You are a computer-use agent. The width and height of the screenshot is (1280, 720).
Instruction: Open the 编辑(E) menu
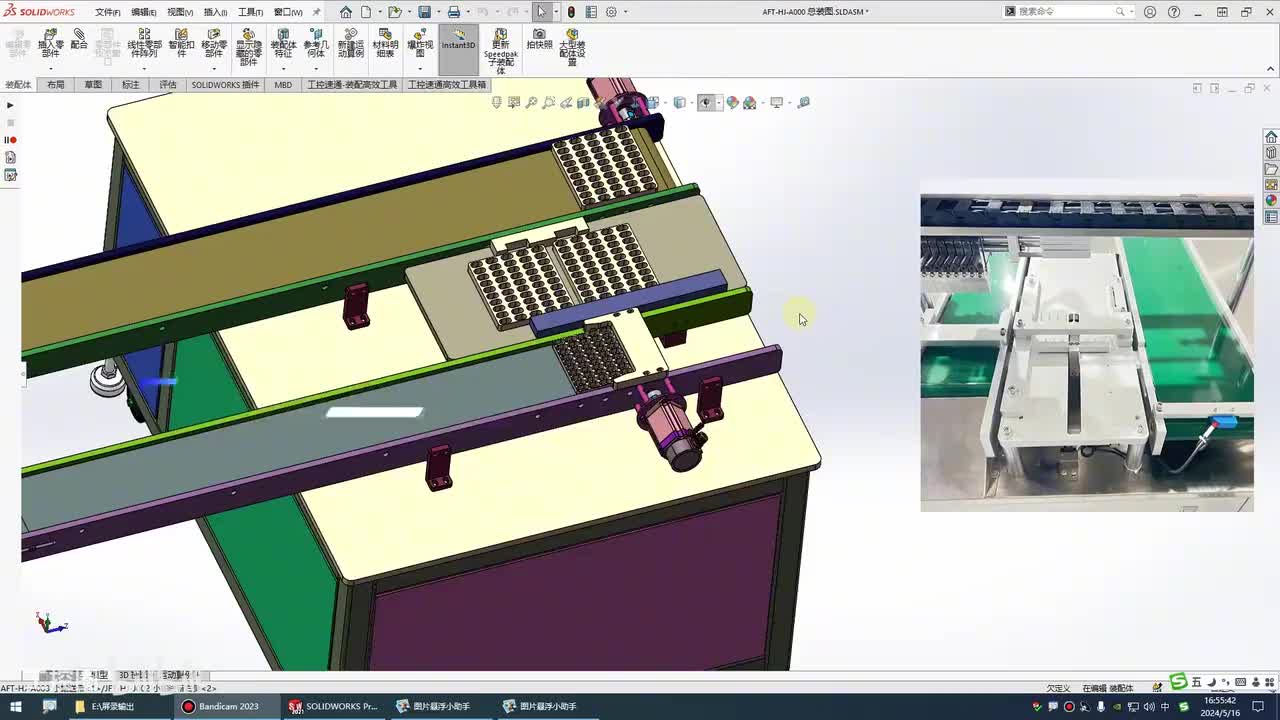(143, 12)
